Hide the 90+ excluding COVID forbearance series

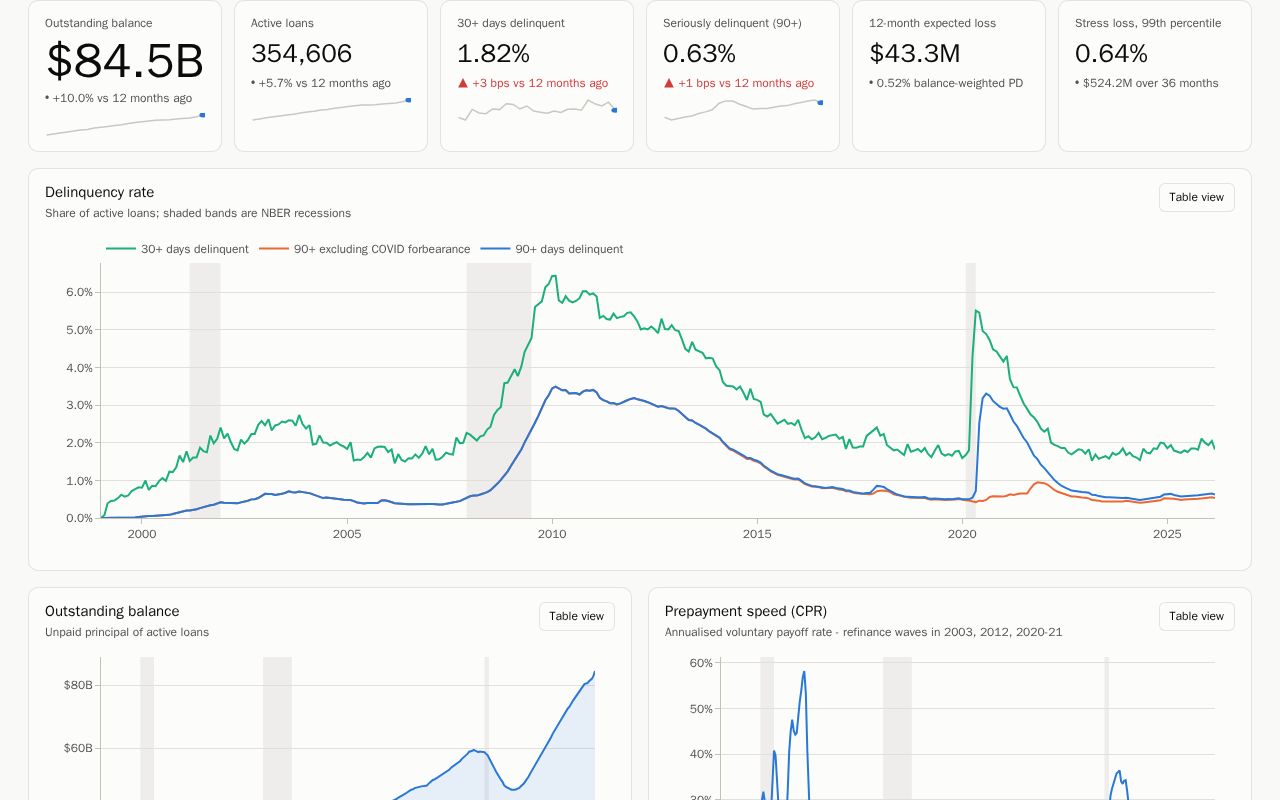tap(364, 249)
